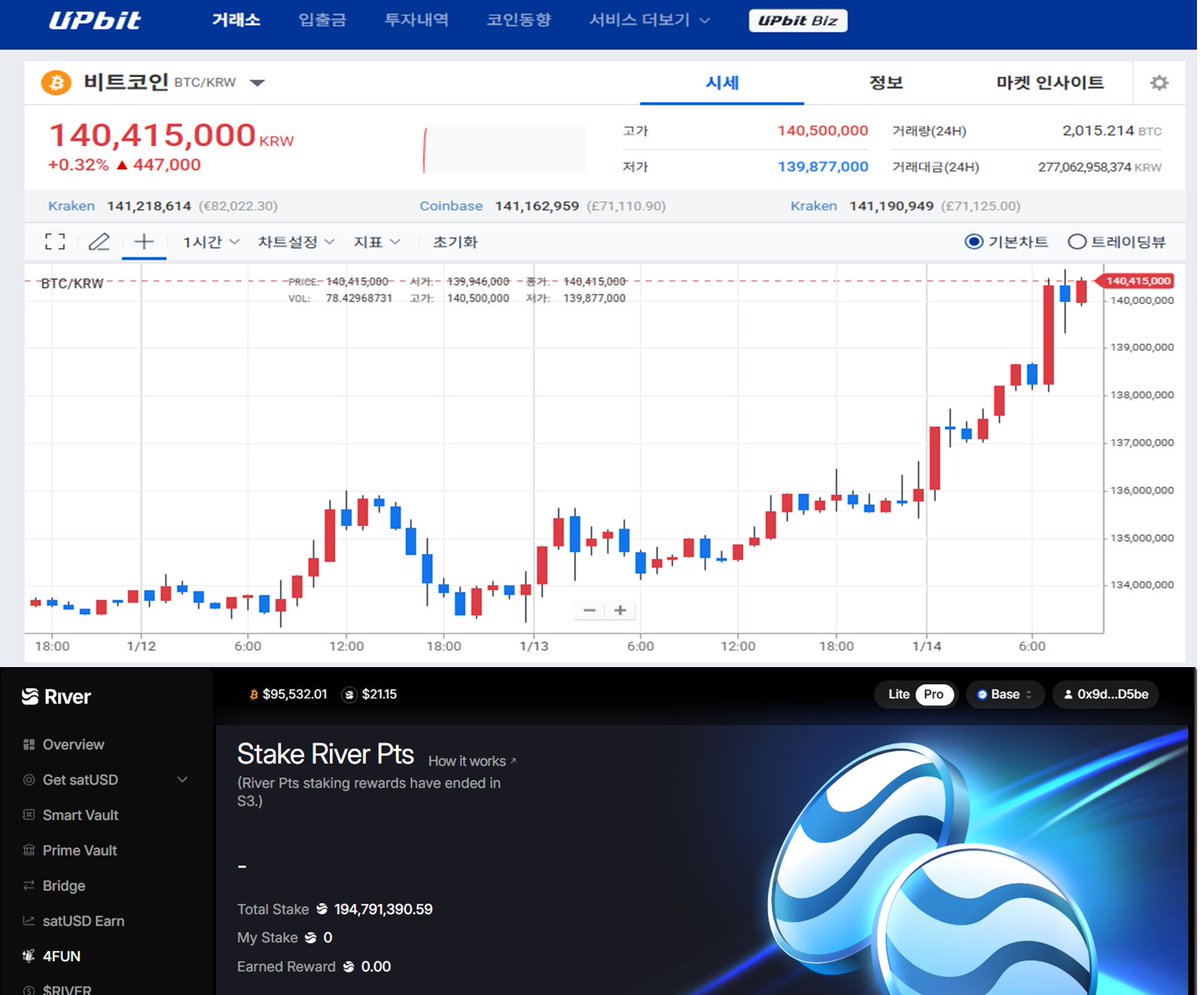The width and height of the screenshot is (1200, 995).
Task: Click the River logo
Action: pyautogui.click(x=56, y=697)
